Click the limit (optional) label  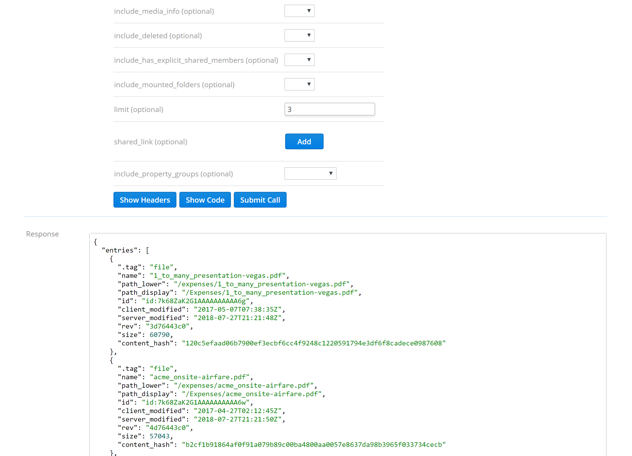(x=138, y=110)
